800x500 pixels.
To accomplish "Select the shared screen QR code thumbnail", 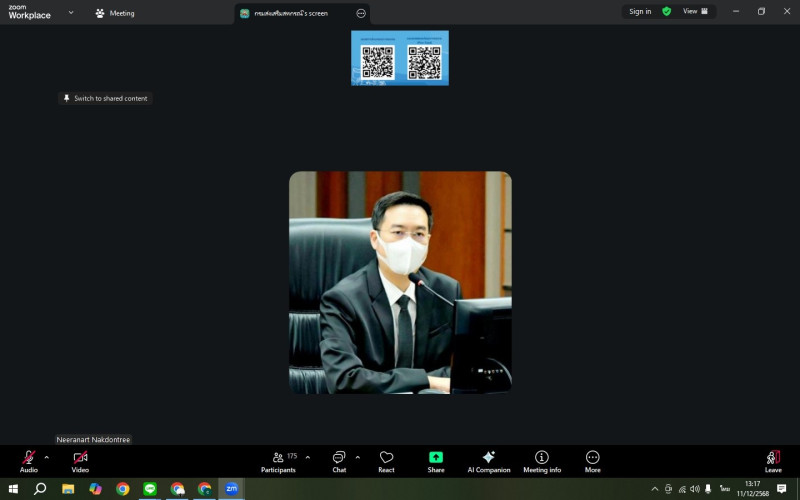I will (400, 58).
